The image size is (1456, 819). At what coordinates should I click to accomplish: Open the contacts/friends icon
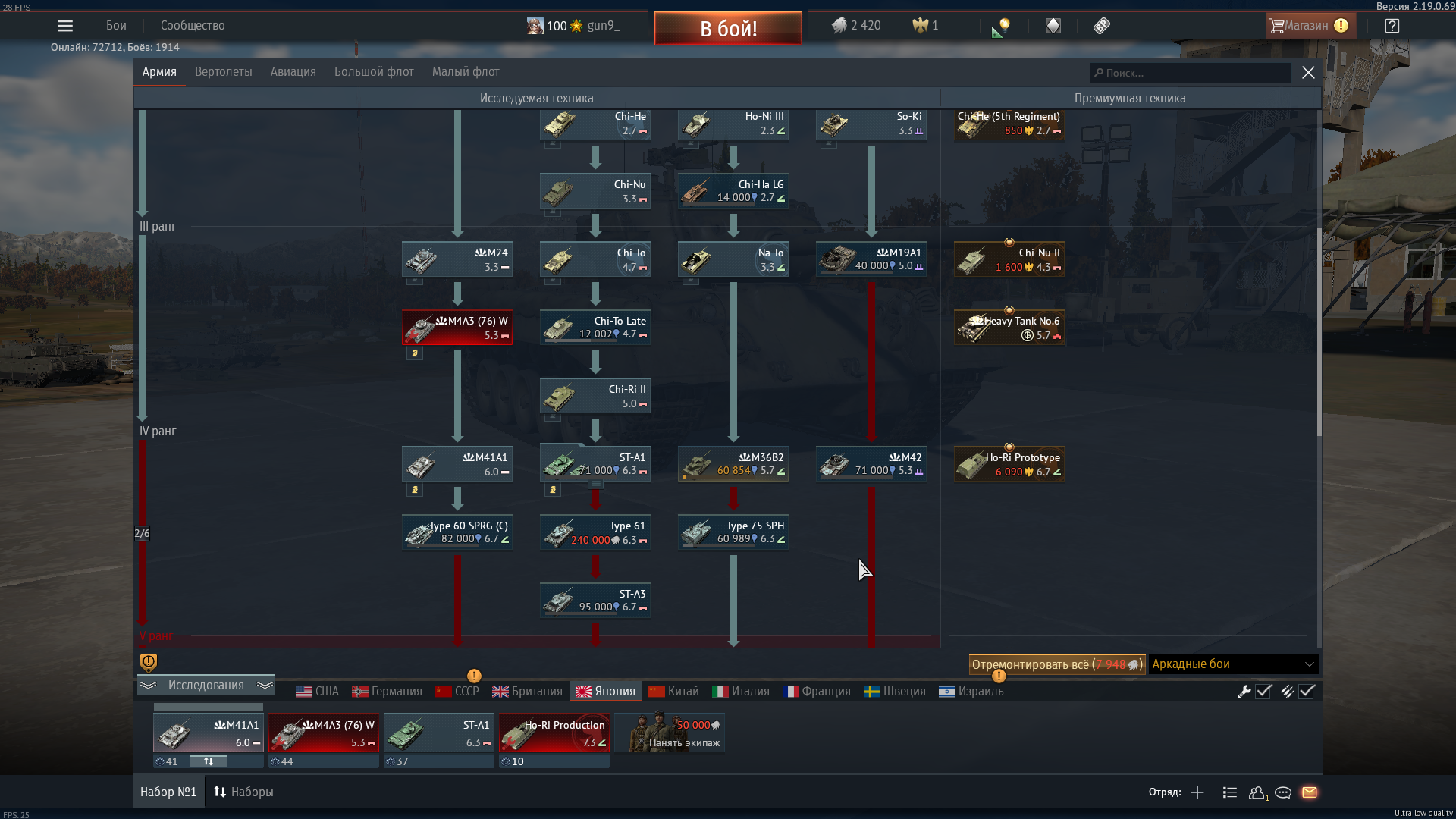(x=1258, y=792)
